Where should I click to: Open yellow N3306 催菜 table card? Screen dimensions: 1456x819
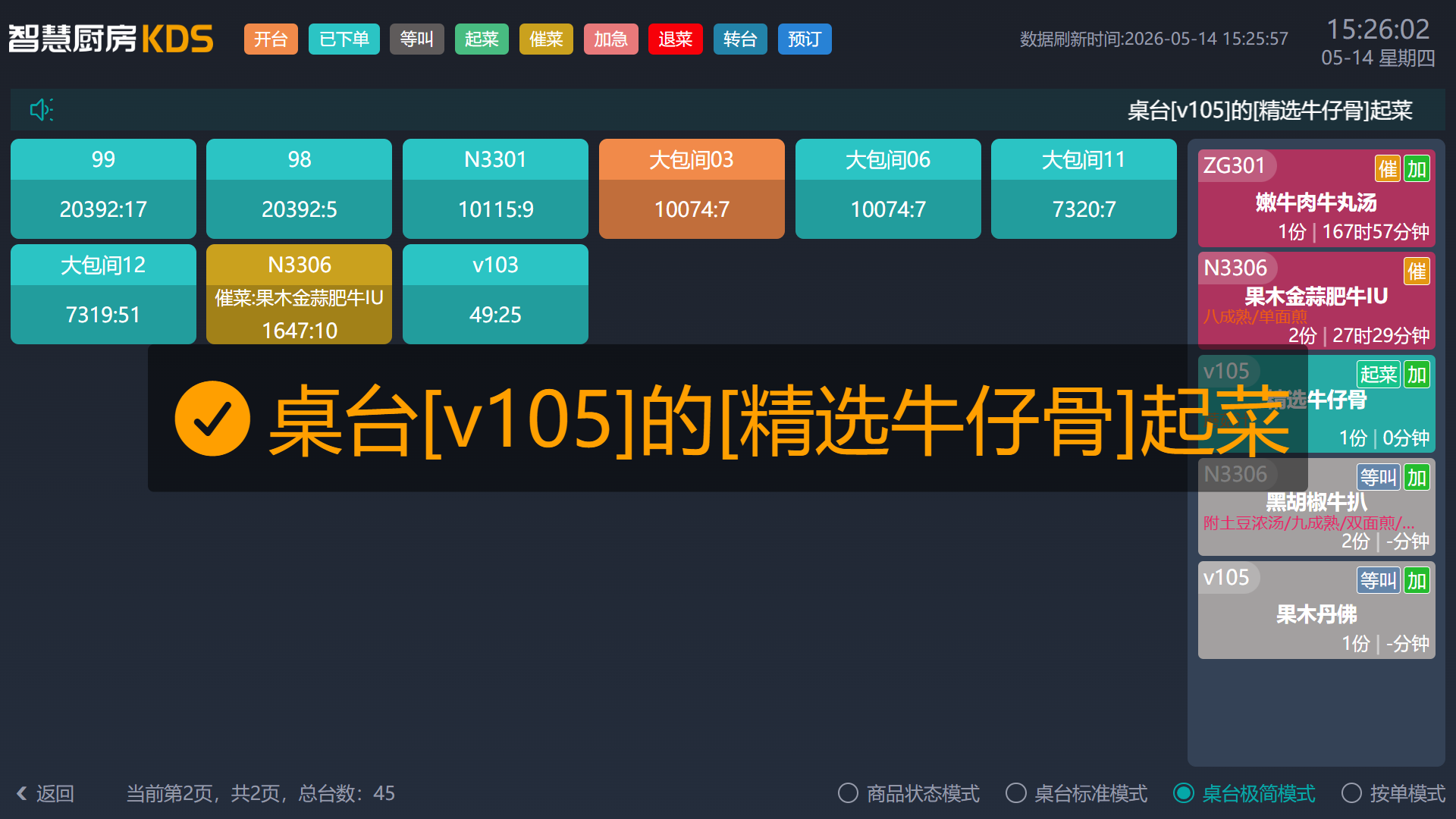[x=299, y=294]
